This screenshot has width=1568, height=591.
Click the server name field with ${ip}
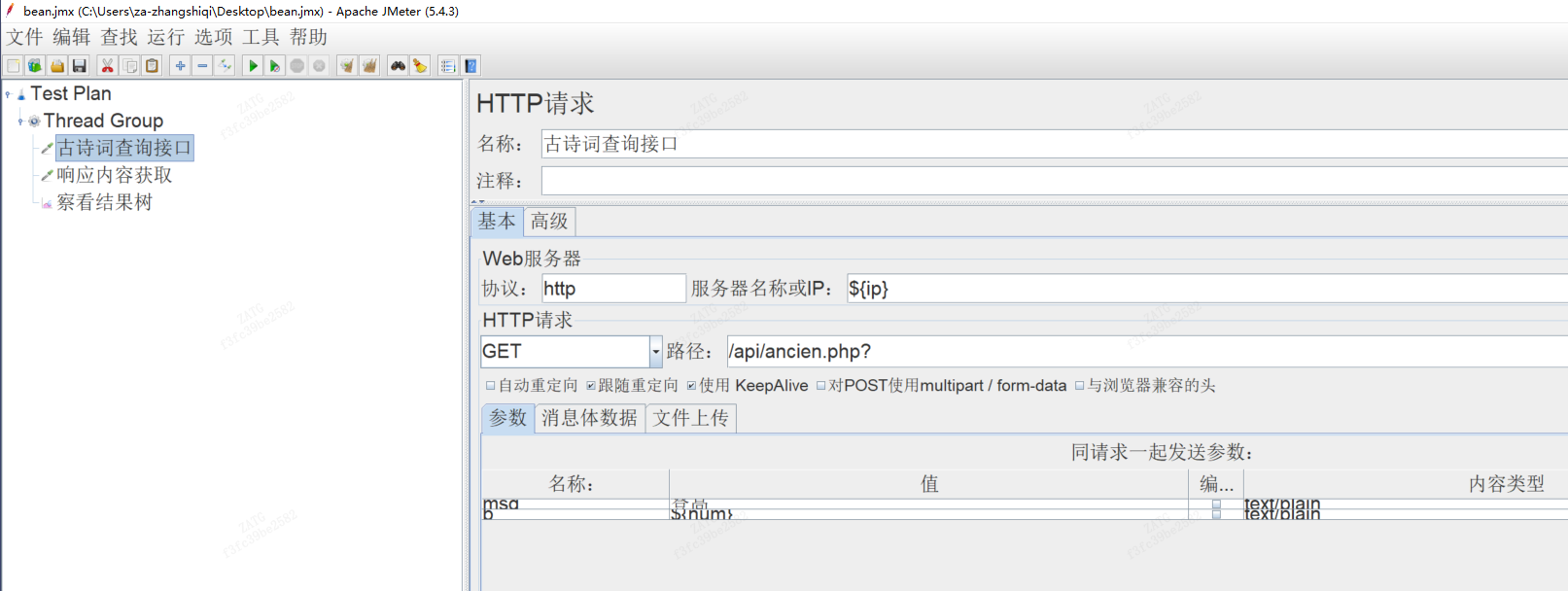tap(1206, 289)
